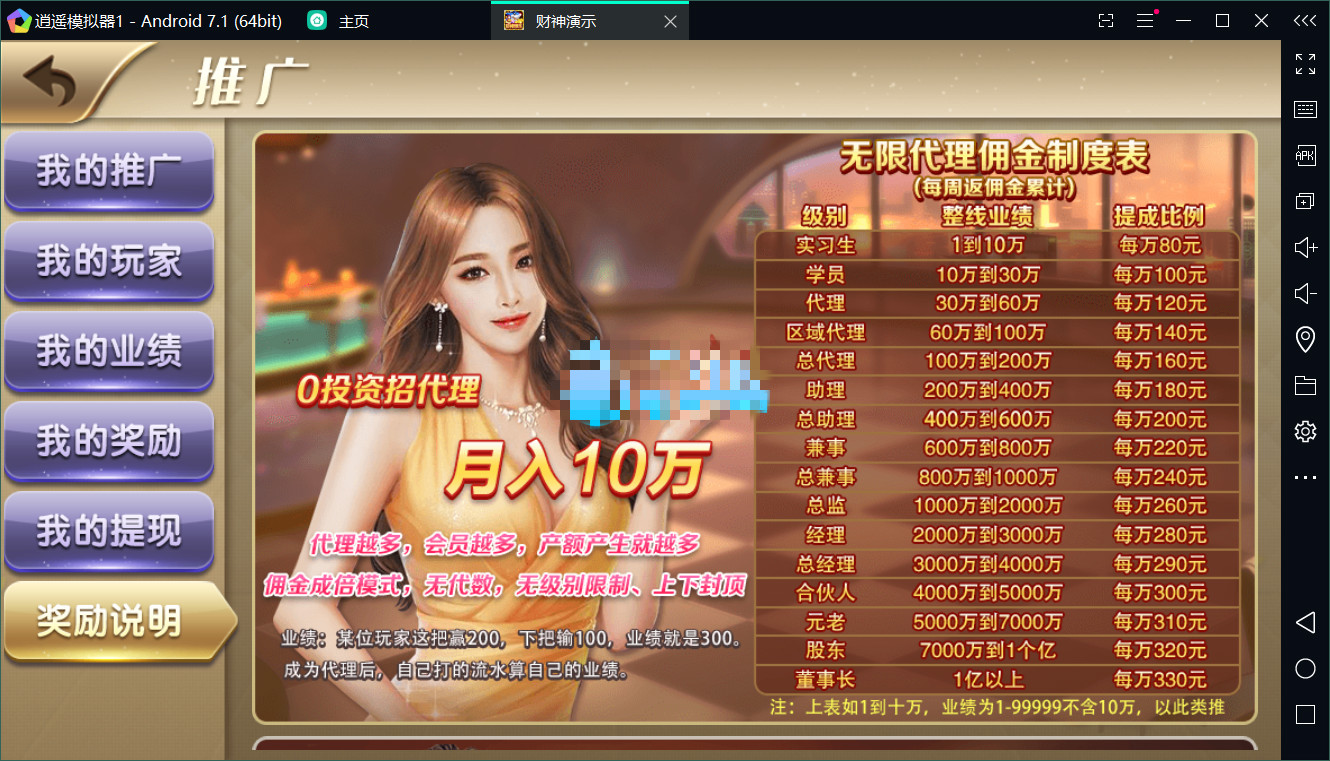Decrease the emulator volume
This screenshot has width=1330, height=761.
[1305, 293]
